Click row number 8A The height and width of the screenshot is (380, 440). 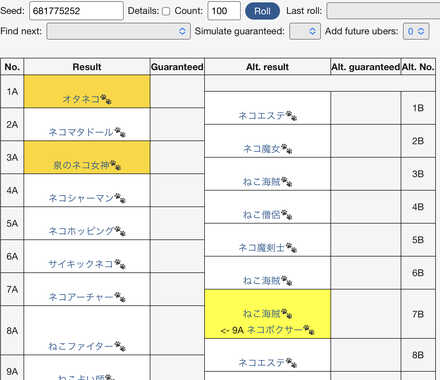[12, 330]
